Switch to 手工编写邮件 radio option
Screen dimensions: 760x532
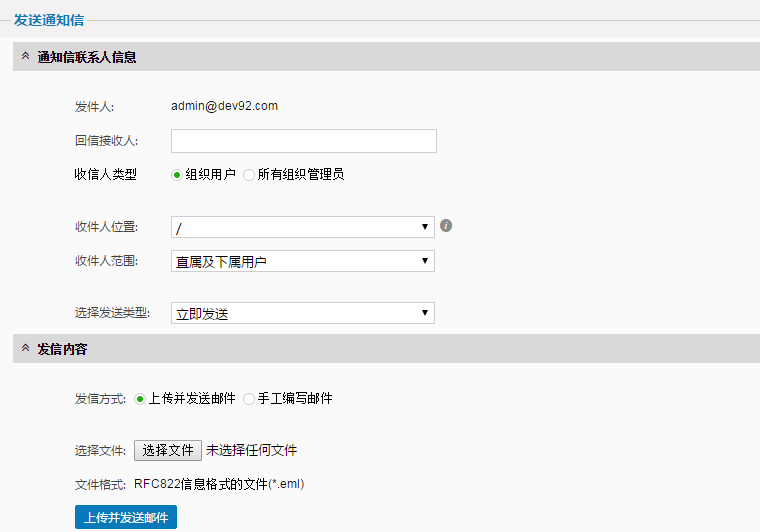[249, 399]
